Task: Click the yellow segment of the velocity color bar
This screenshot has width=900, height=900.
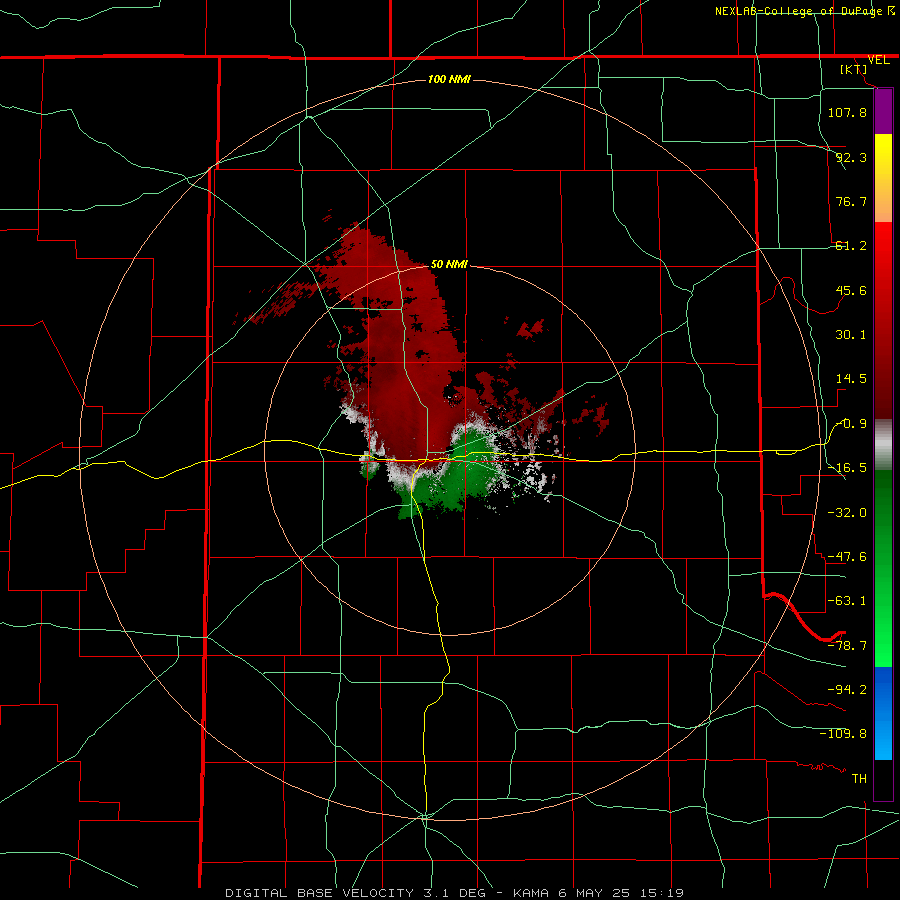Action: pos(883,177)
